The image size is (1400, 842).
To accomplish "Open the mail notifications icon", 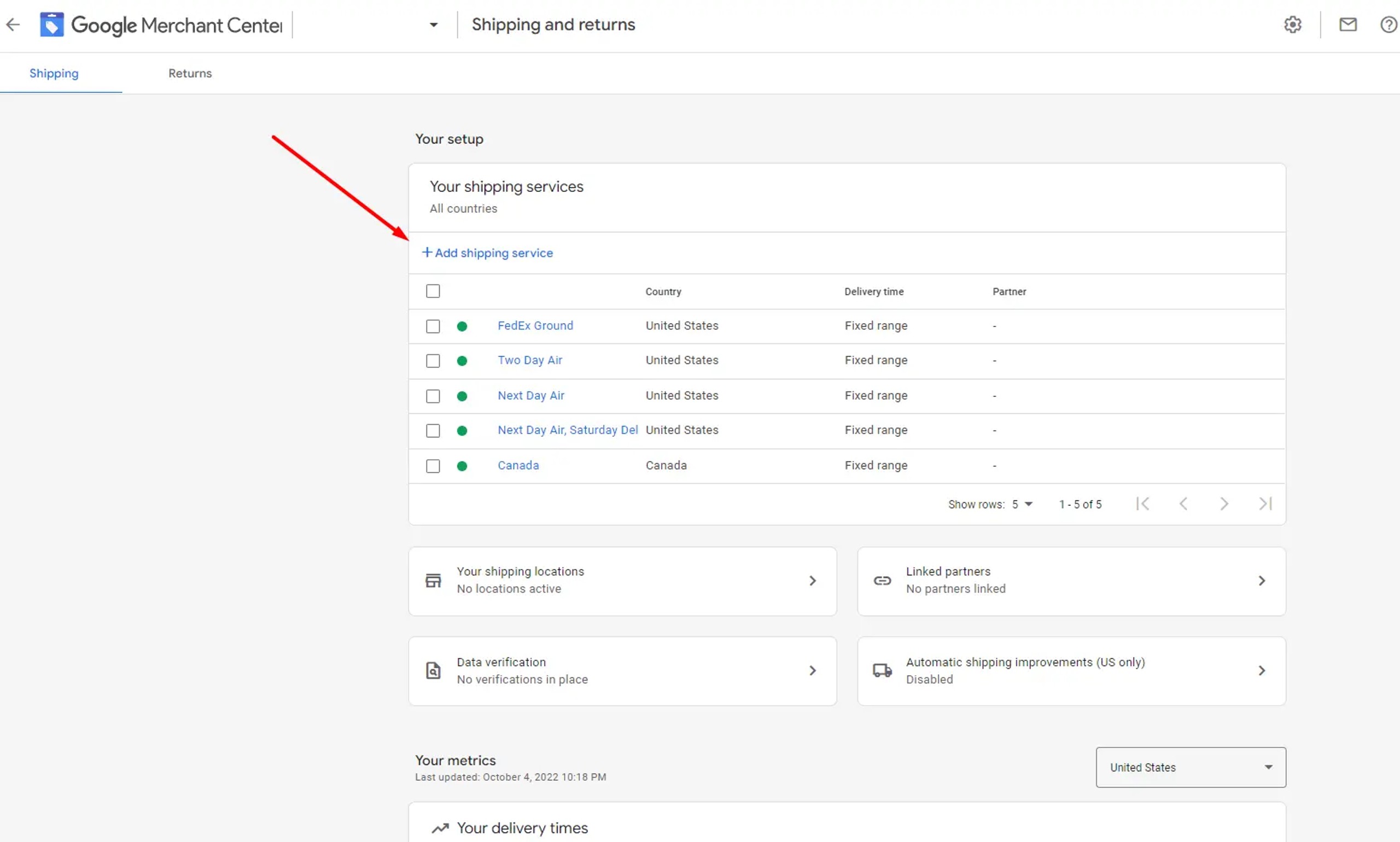I will coord(1348,25).
